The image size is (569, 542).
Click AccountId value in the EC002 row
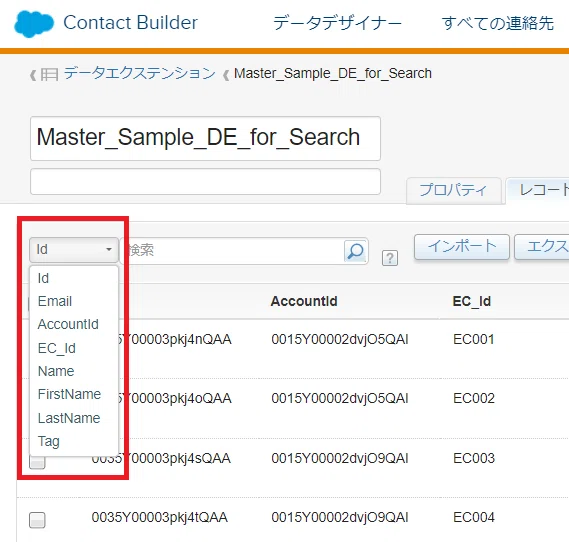coord(340,398)
